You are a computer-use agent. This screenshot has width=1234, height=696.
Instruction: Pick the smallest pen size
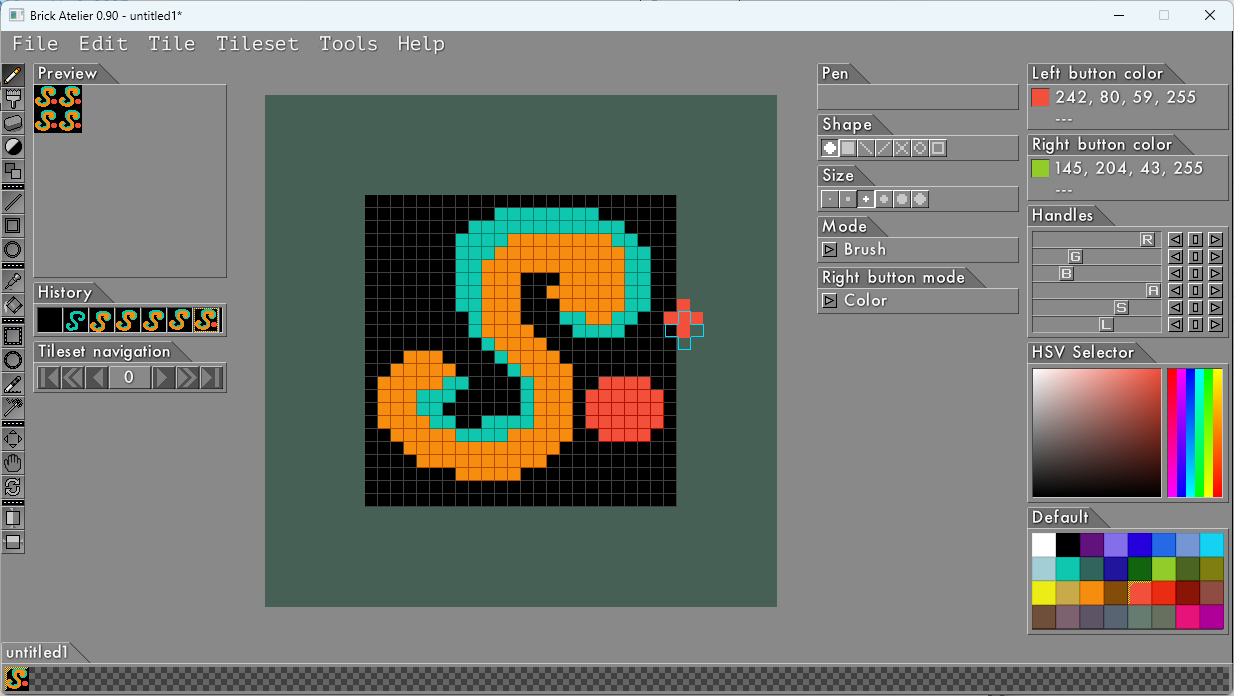coord(830,199)
